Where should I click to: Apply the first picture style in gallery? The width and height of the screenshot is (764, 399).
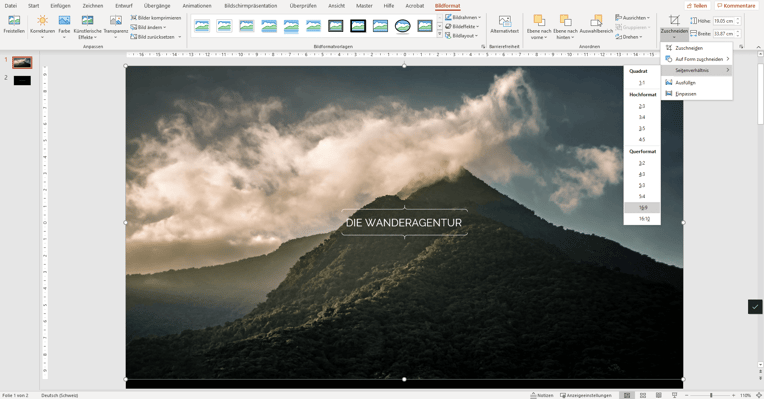pyautogui.click(x=202, y=26)
